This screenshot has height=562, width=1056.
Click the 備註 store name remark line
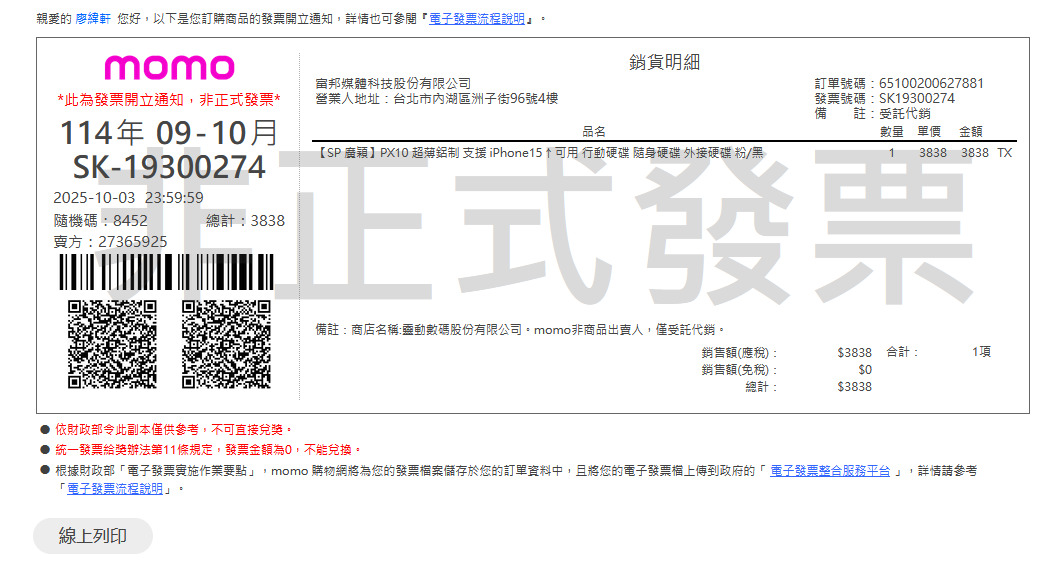520,329
